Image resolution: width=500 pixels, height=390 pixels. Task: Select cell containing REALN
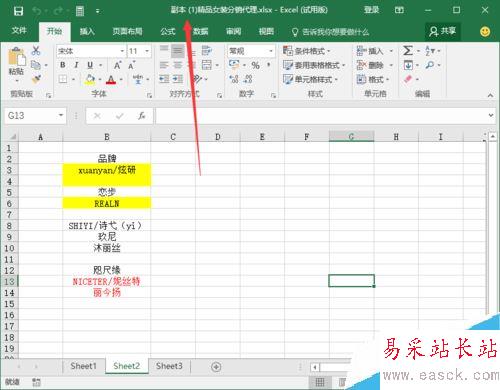click(107, 203)
